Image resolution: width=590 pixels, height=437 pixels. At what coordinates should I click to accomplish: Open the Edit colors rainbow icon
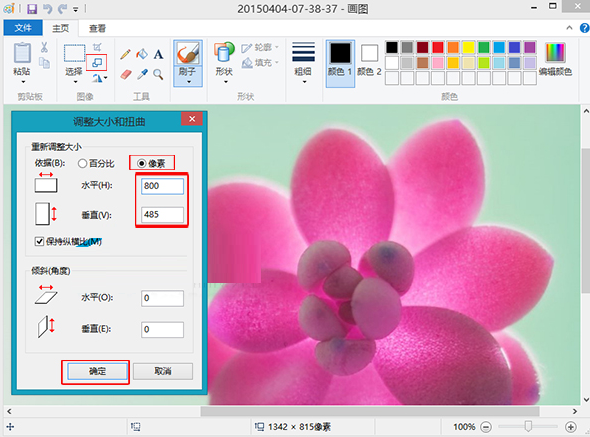click(x=555, y=53)
